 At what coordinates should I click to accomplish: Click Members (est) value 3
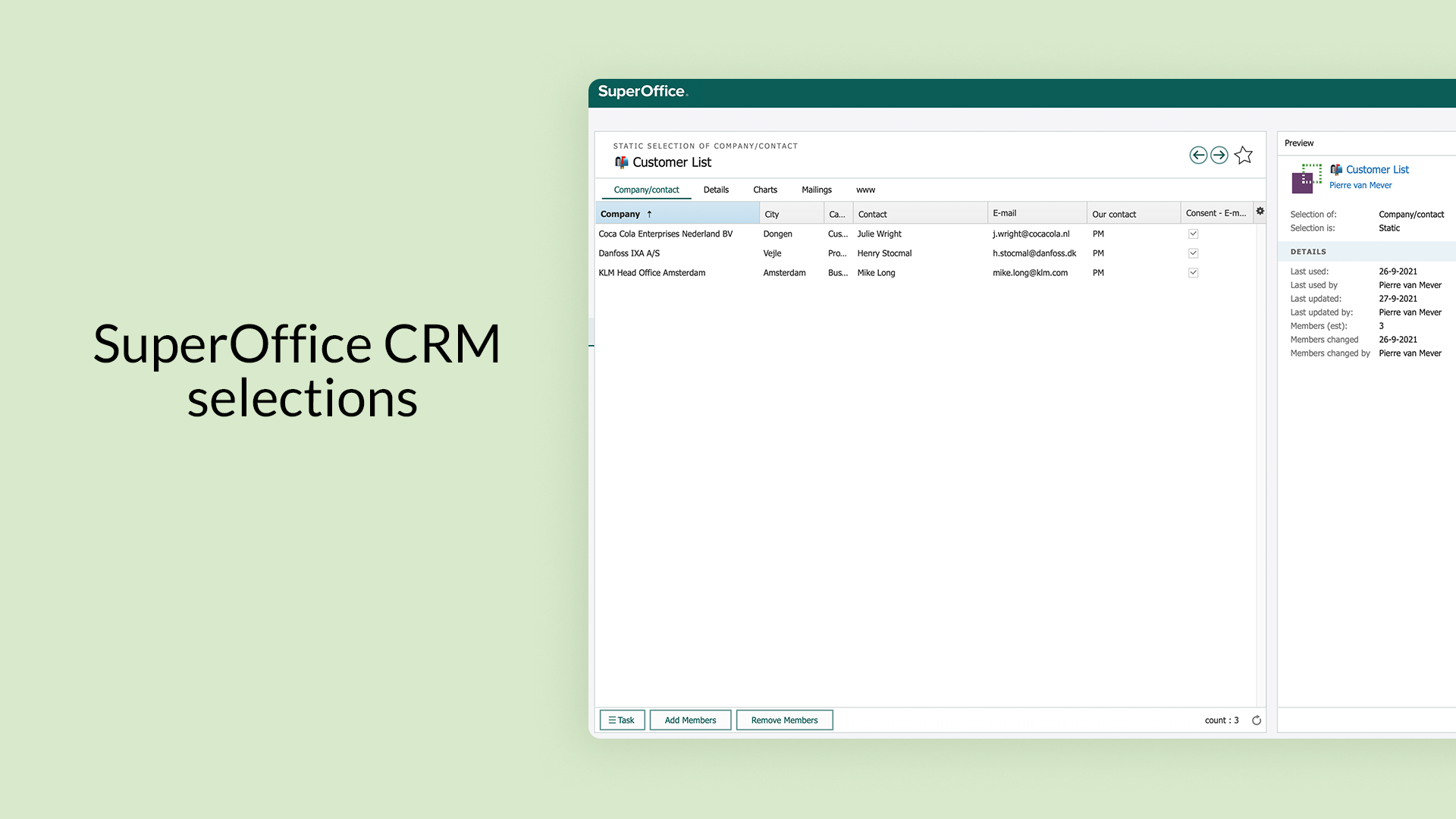tap(1381, 326)
